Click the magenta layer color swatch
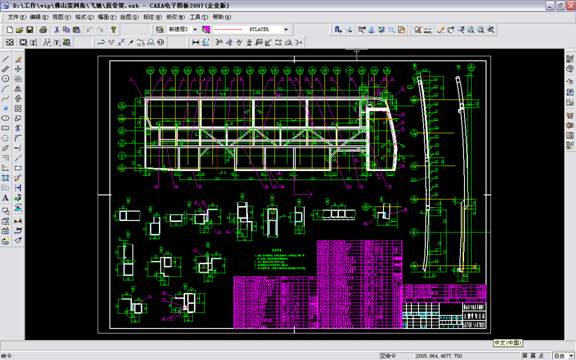Image resolution: width=576 pixels, height=360 pixels. [206, 29]
